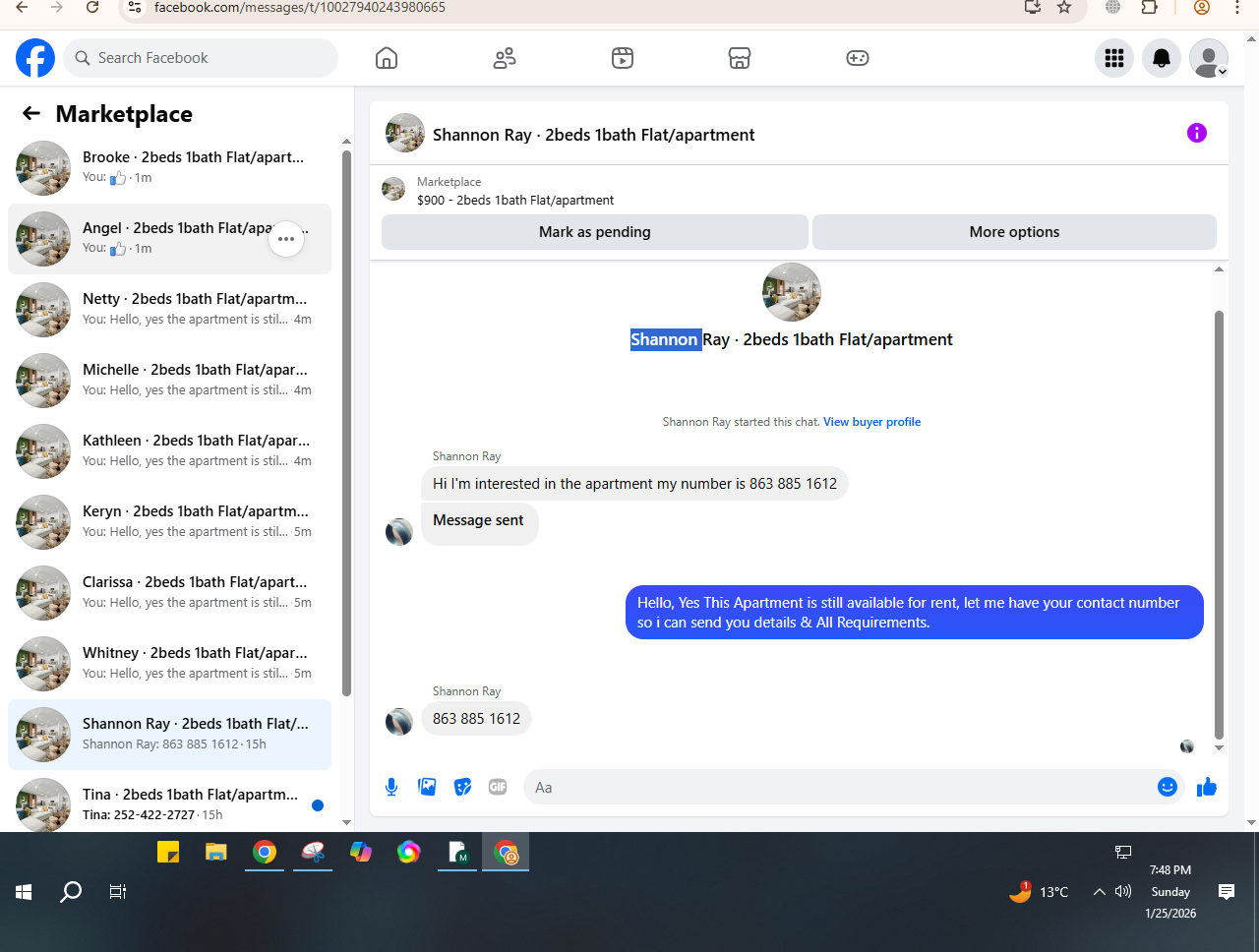Click More options button
Viewport: 1259px width, 952px height.
pos(1014,232)
